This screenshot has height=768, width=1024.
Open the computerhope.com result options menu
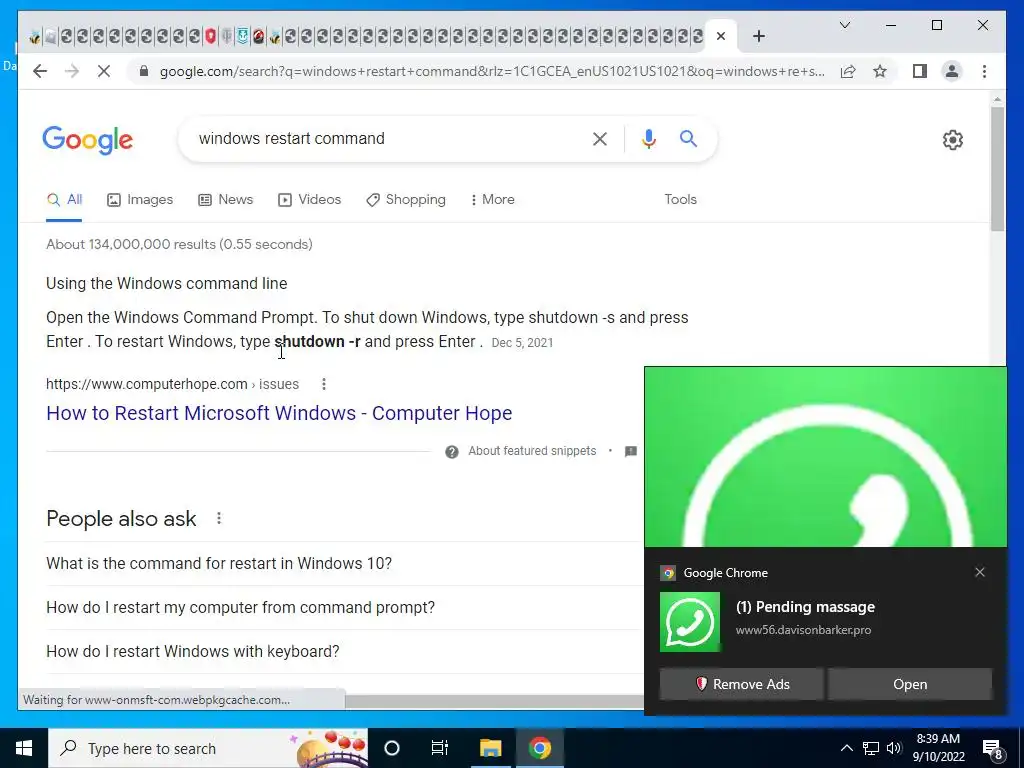coord(323,384)
